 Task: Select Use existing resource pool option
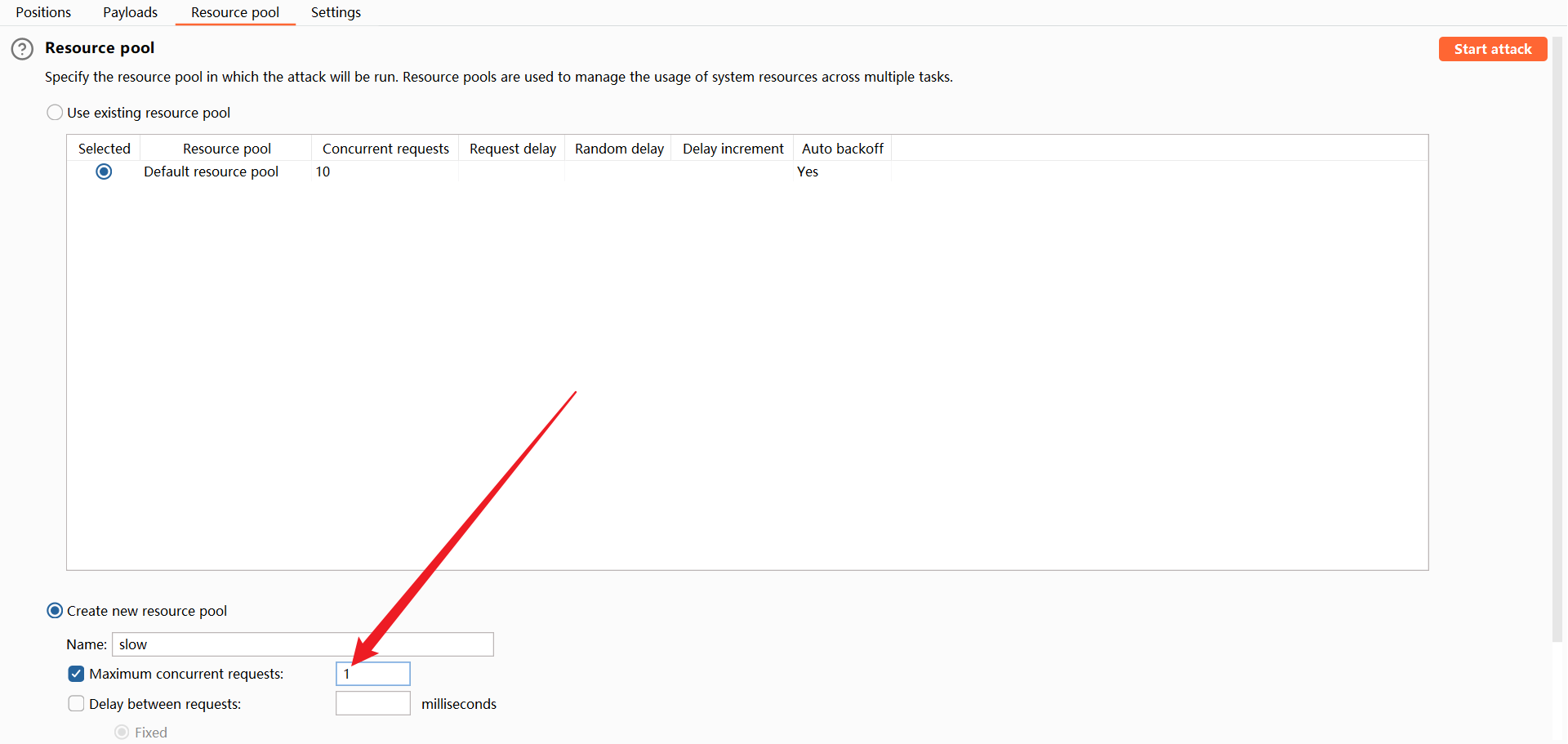pyautogui.click(x=55, y=113)
